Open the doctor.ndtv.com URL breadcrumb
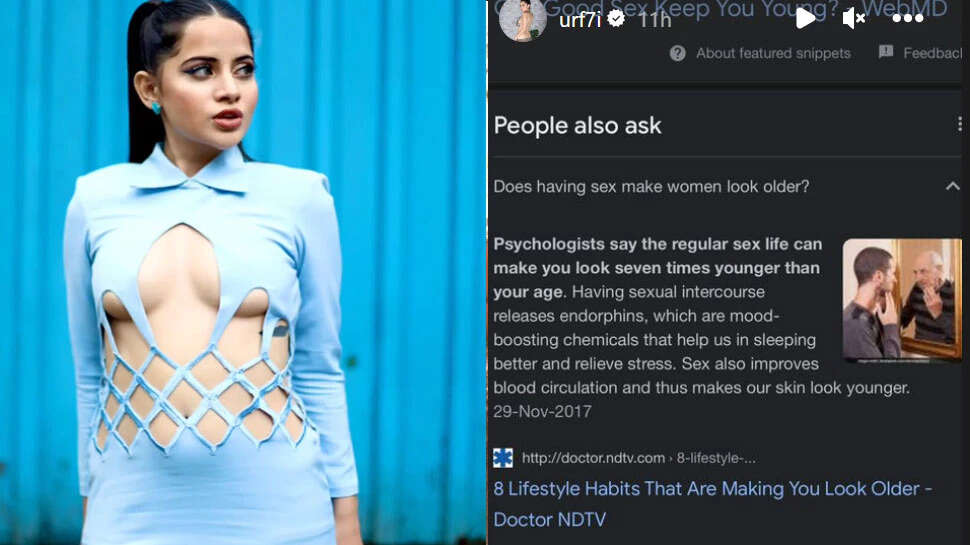This screenshot has height=545, width=970. tap(638, 458)
